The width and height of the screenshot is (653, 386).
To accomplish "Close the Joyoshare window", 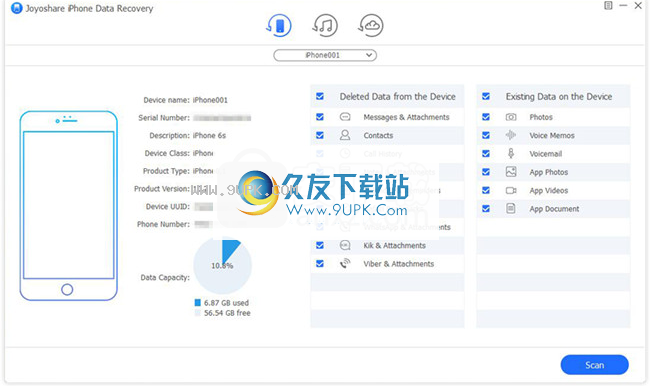I will 638,5.
